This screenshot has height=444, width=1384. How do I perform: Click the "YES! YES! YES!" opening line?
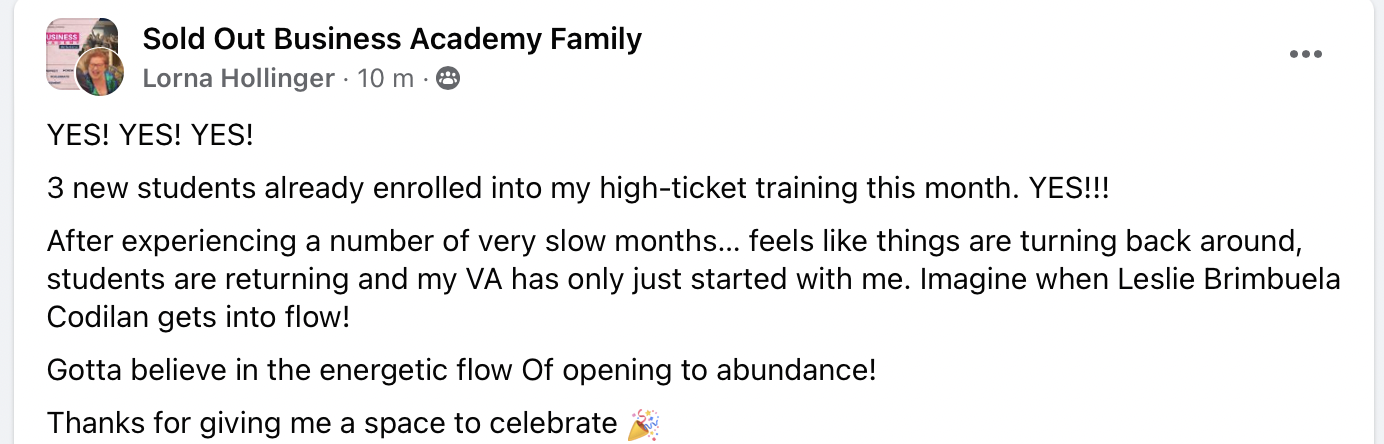click(150, 134)
